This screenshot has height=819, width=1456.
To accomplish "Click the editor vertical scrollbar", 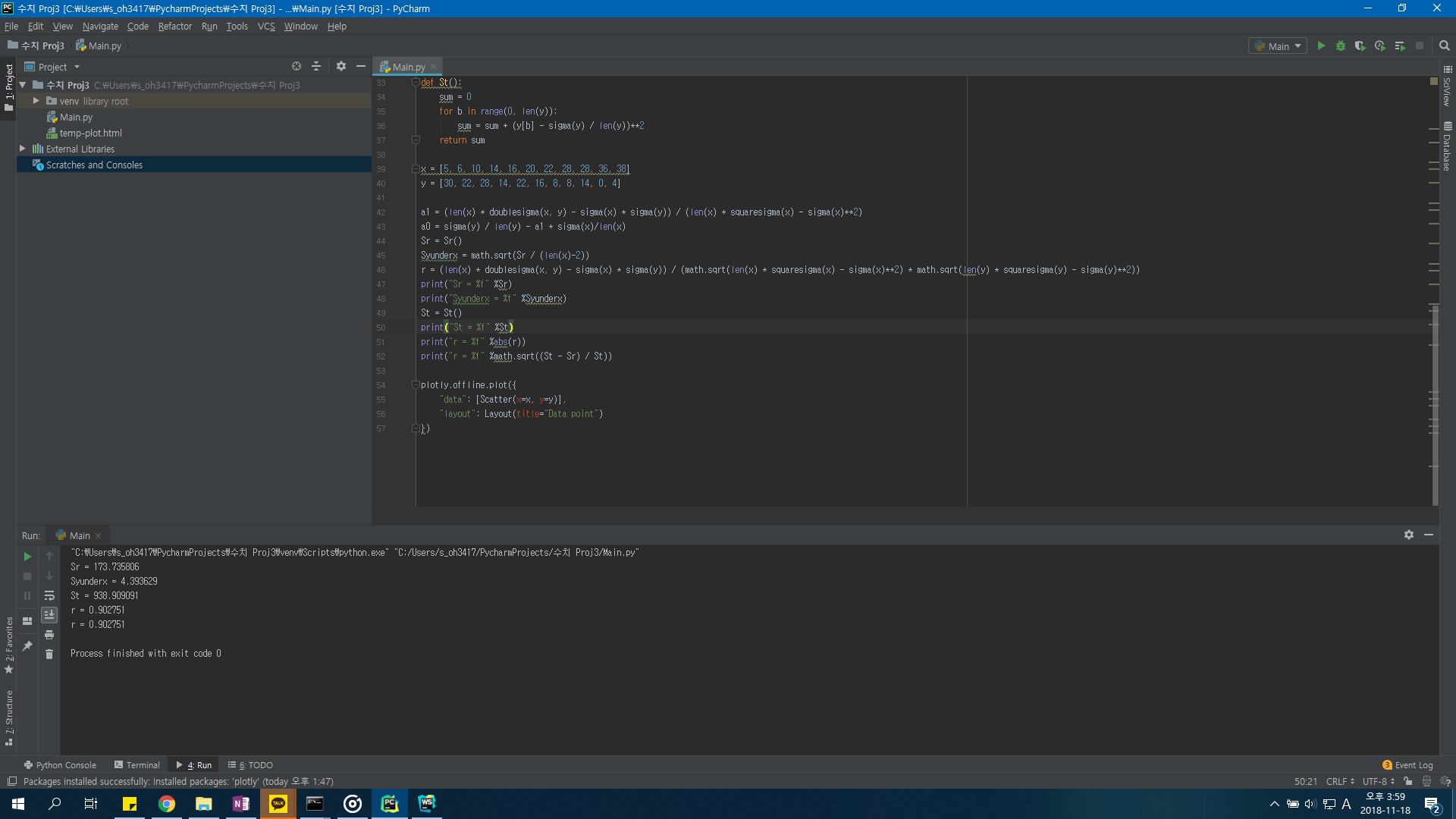I will pos(1435,404).
